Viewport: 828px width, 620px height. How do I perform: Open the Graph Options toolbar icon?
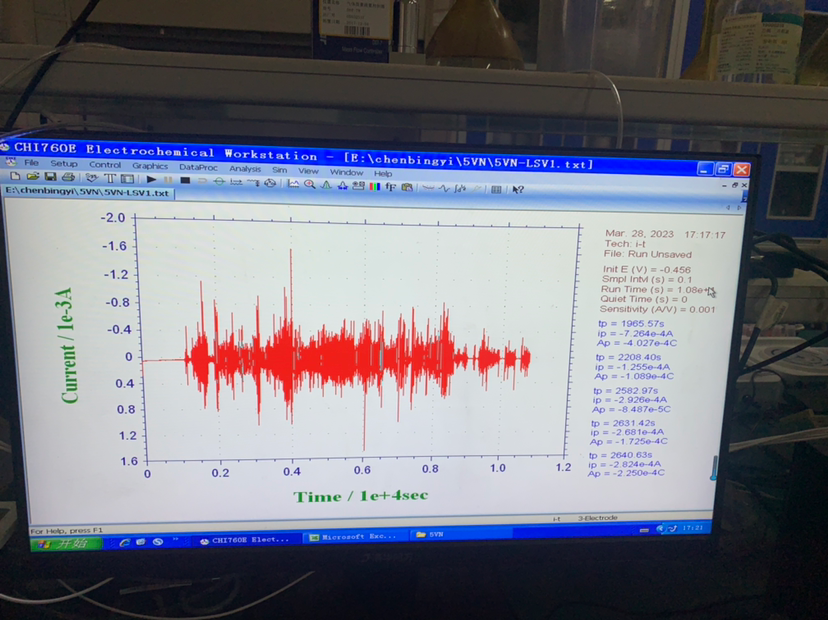pyautogui.click(x=358, y=186)
